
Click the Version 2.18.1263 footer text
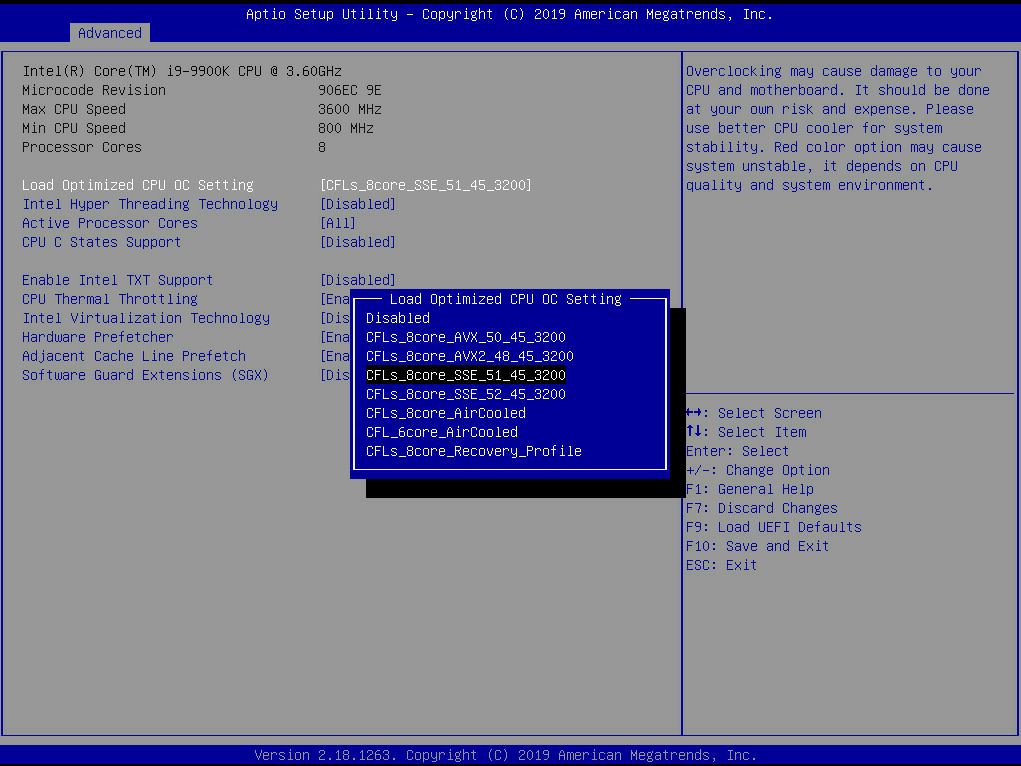505,755
